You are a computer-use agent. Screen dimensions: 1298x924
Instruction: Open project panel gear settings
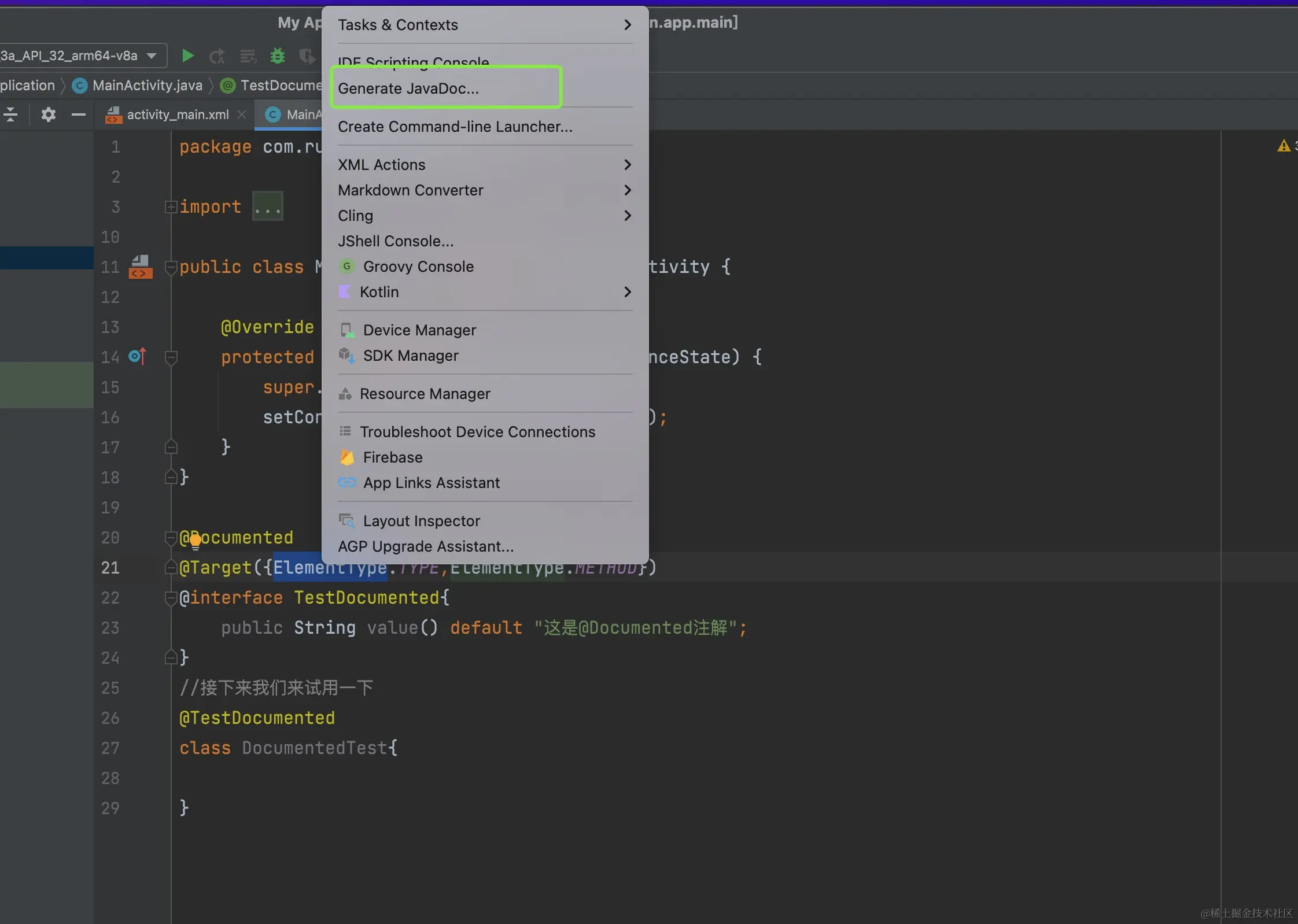point(49,114)
